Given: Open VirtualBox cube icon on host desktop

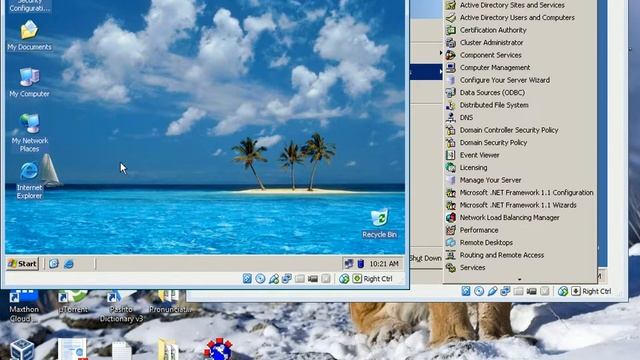Looking at the screenshot, I should click(22, 350).
